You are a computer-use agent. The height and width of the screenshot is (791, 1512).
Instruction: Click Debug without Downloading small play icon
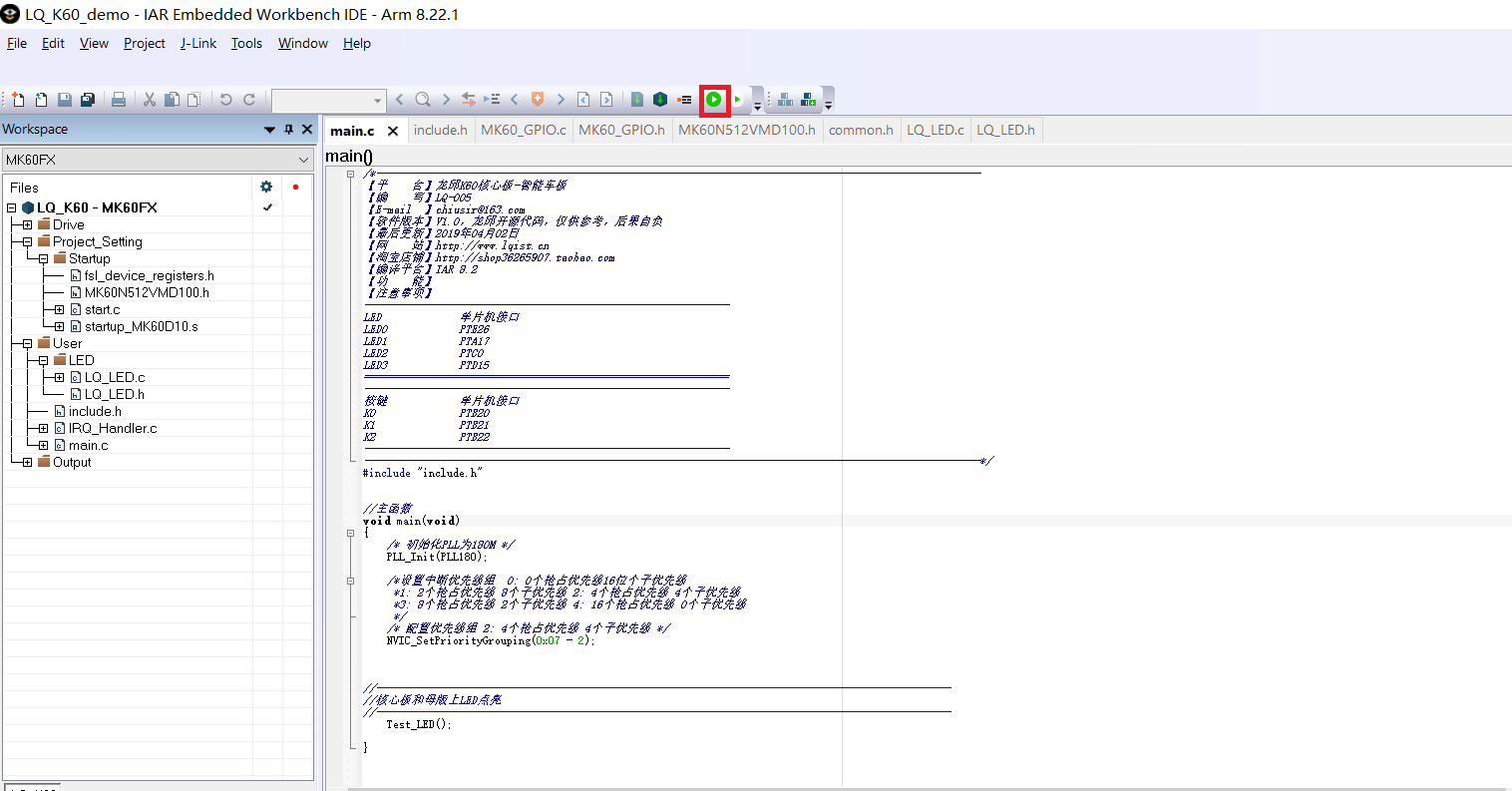tap(738, 99)
